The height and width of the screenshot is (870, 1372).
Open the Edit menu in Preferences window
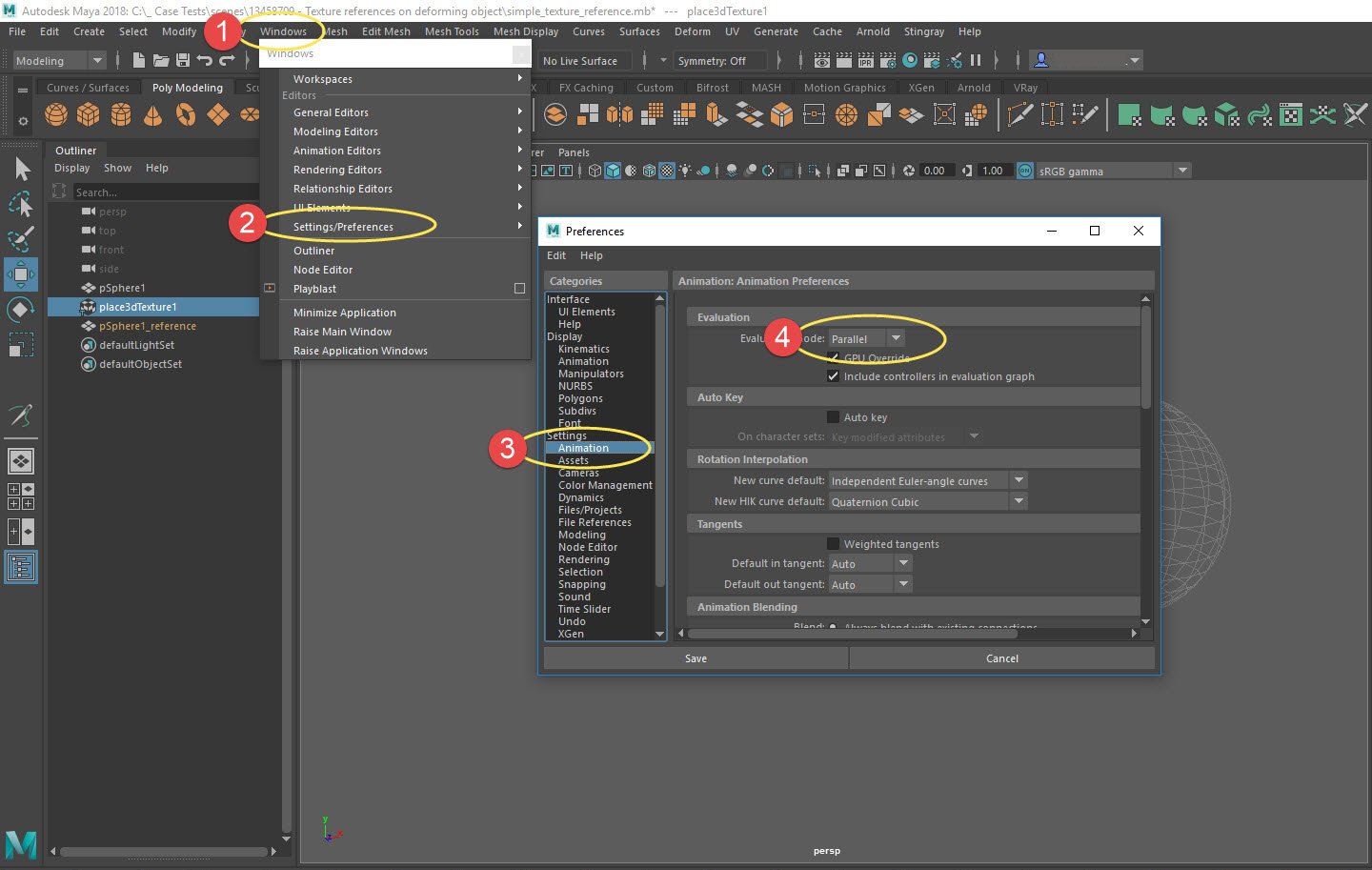click(556, 255)
